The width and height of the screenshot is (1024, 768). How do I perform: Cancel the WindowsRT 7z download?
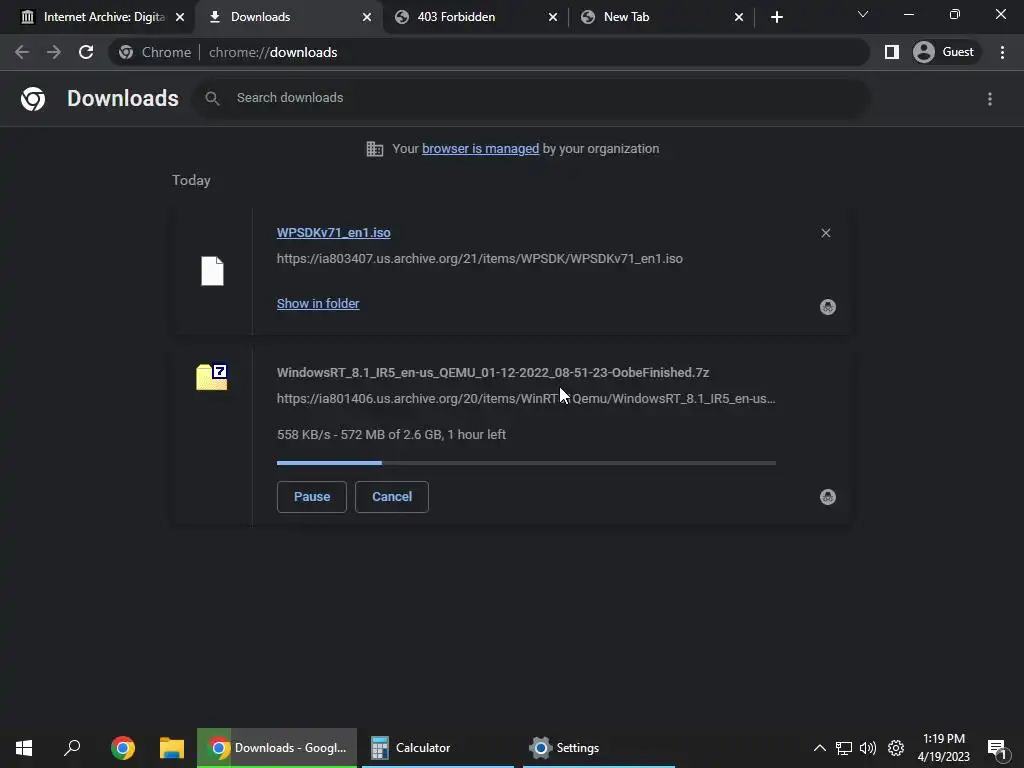(392, 497)
